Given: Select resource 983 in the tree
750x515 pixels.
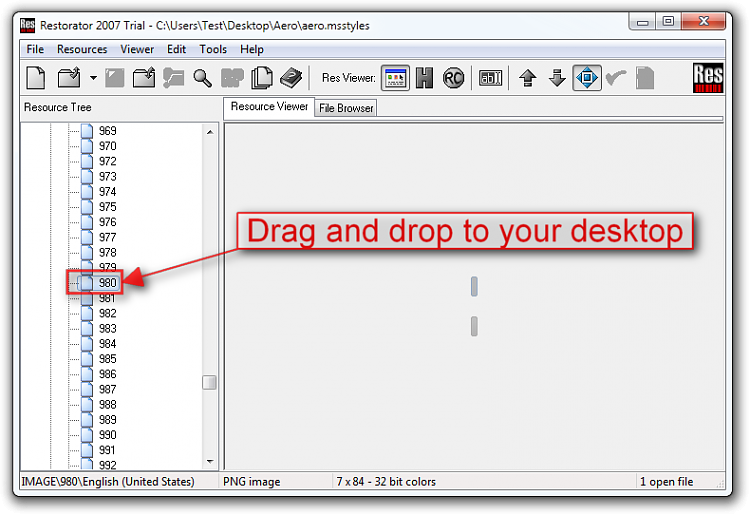Looking at the screenshot, I should (x=108, y=329).
